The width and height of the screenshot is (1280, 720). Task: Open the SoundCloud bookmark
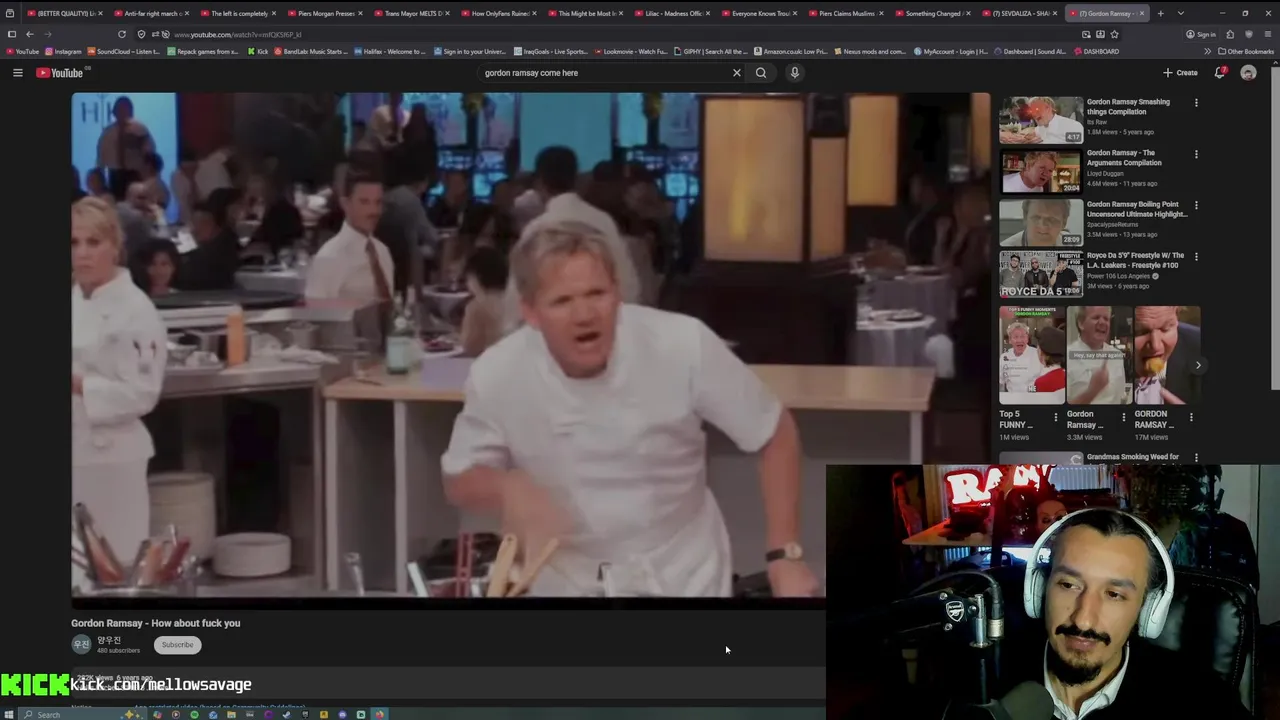pyautogui.click(x=124, y=51)
